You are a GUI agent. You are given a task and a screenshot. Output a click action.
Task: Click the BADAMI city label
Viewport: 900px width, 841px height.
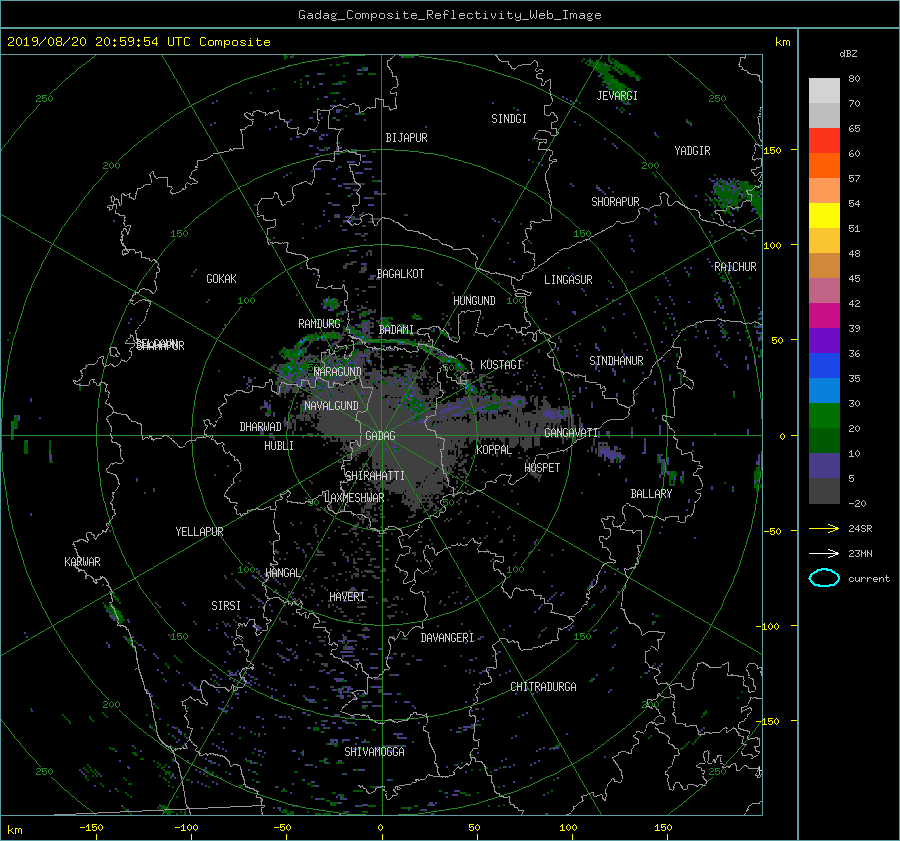coord(396,330)
